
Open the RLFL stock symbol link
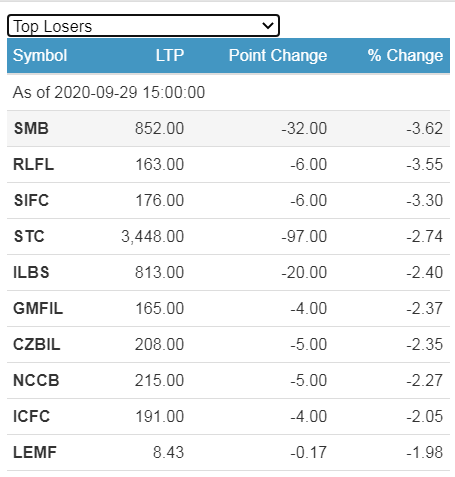pyautogui.click(x=33, y=164)
